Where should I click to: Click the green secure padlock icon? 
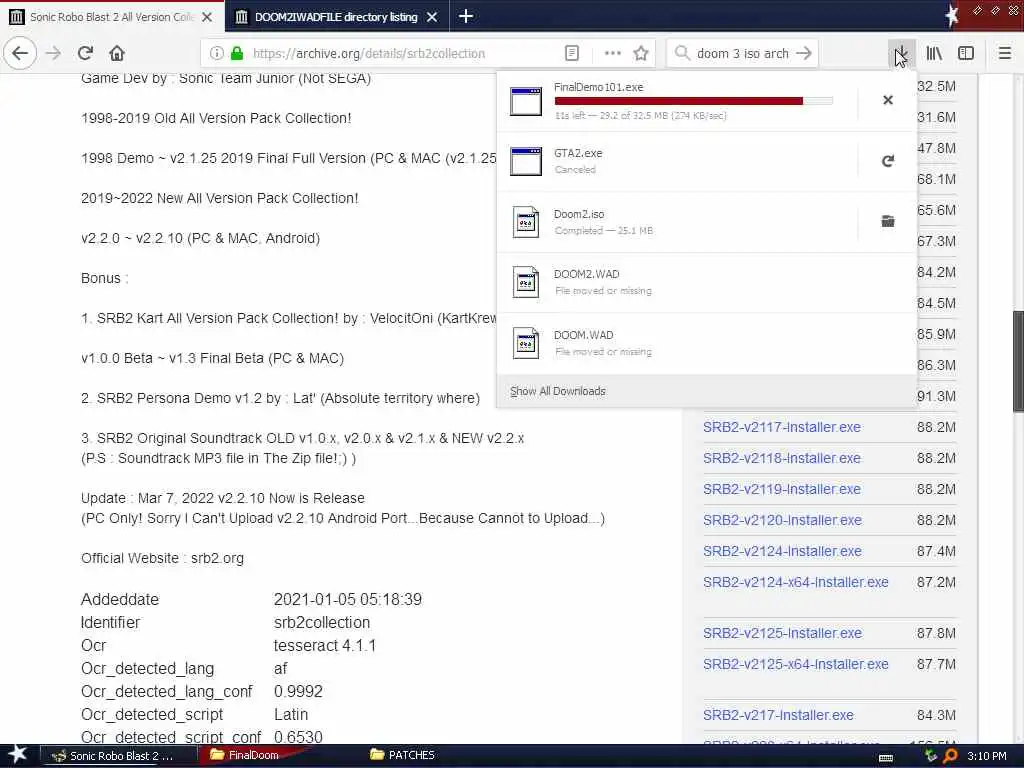tap(237, 54)
